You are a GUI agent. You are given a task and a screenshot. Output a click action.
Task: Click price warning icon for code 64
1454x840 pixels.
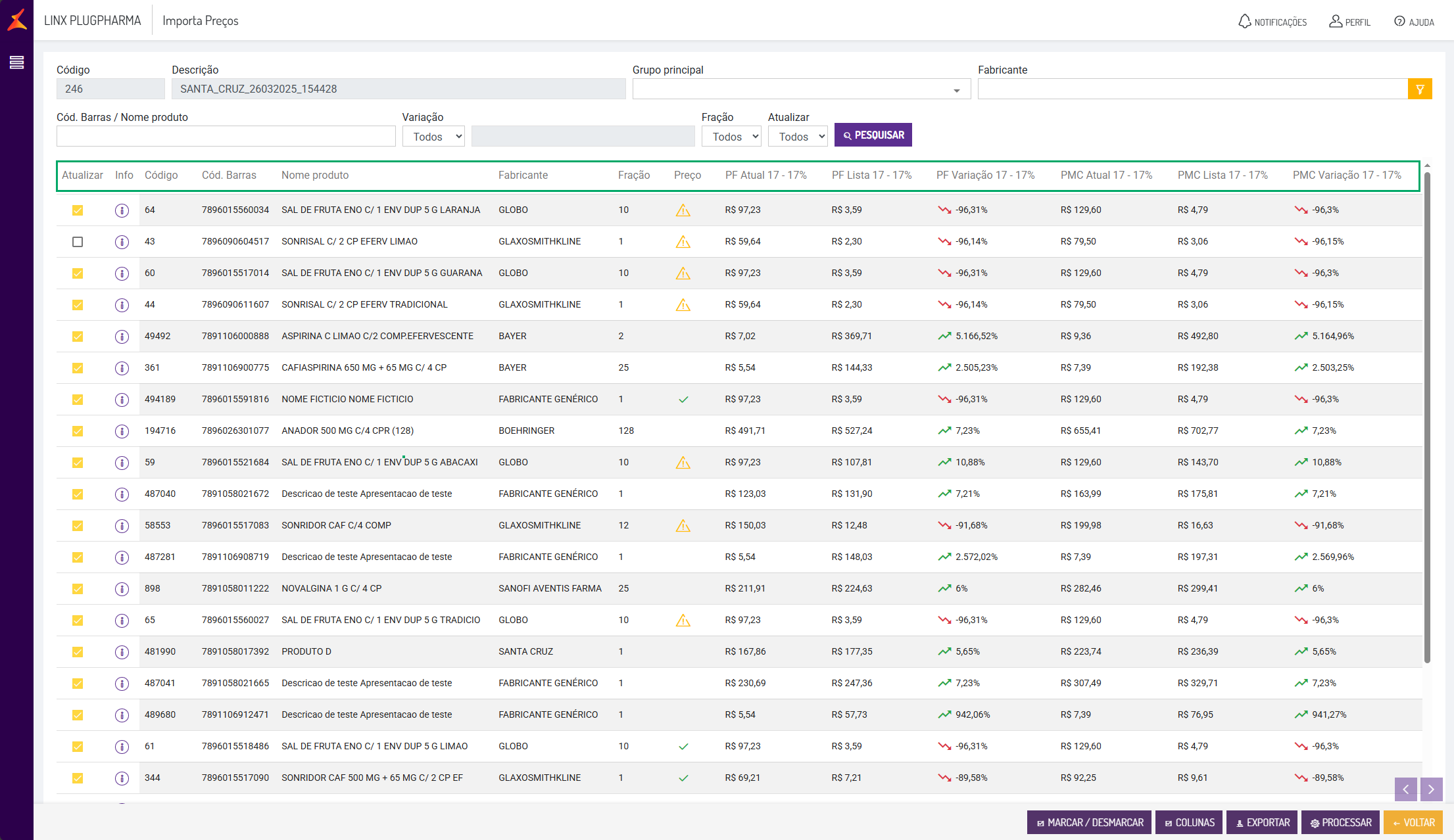pyautogui.click(x=683, y=210)
